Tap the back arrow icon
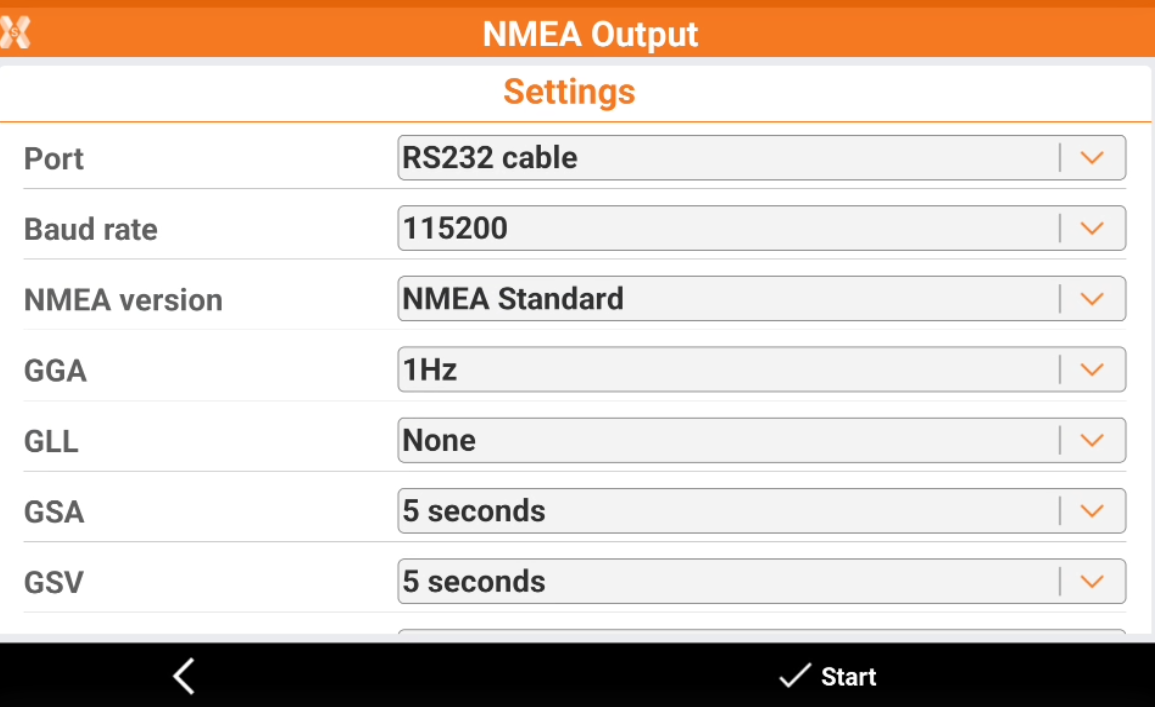Image resolution: width=1155 pixels, height=707 pixels. click(184, 677)
